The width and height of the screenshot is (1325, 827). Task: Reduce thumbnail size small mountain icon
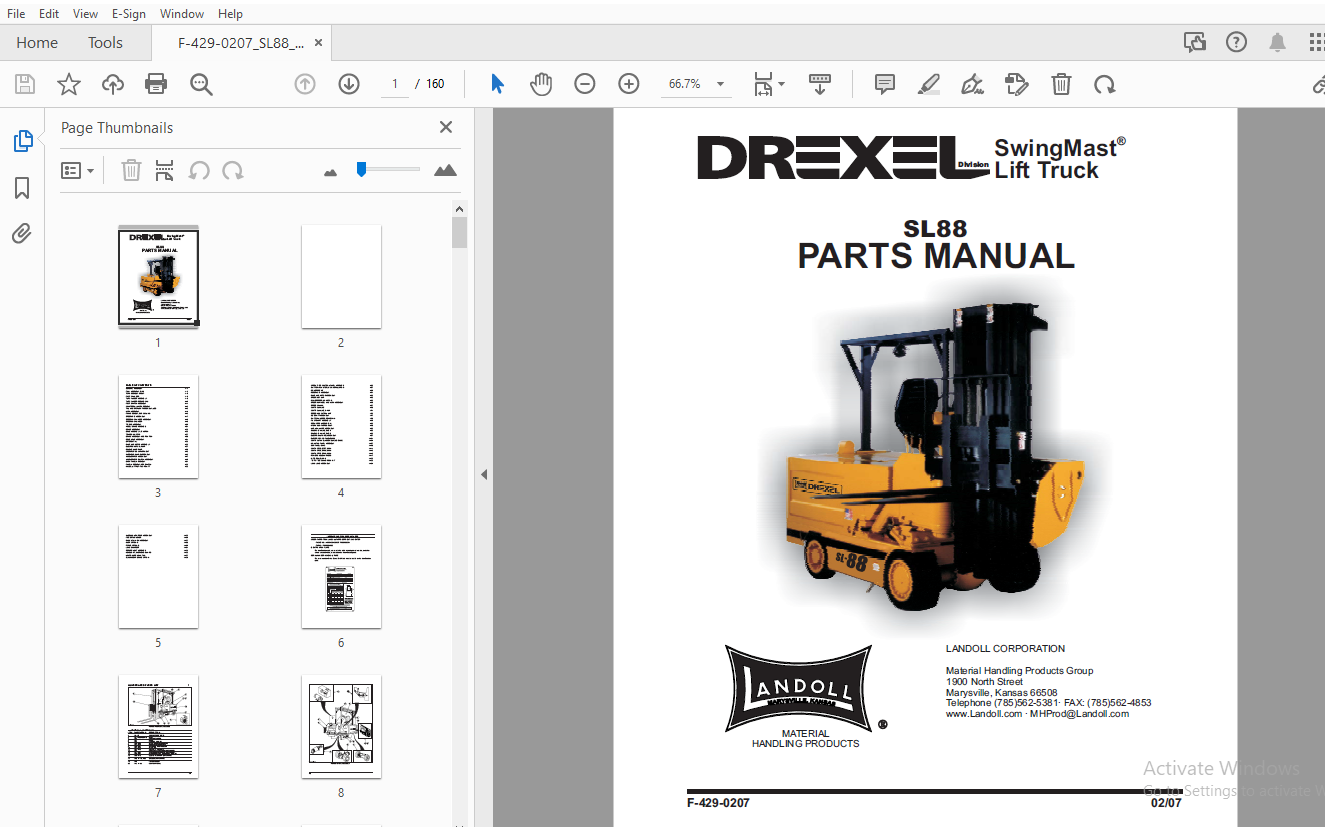tap(331, 172)
